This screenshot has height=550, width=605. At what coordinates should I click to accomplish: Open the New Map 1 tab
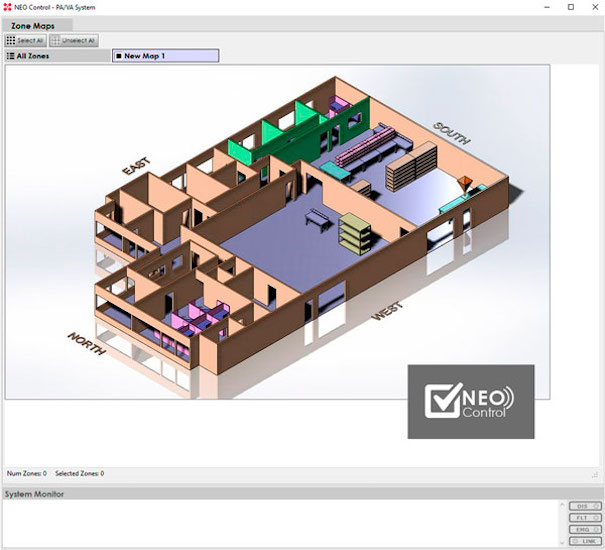[x=165, y=56]
